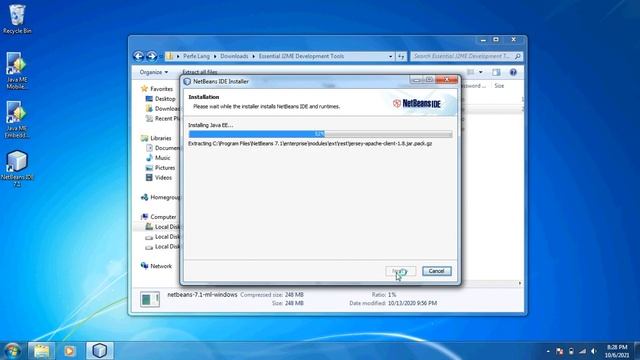Open Windows Media Player from the taskbar
640x360 pixels.
69,351
